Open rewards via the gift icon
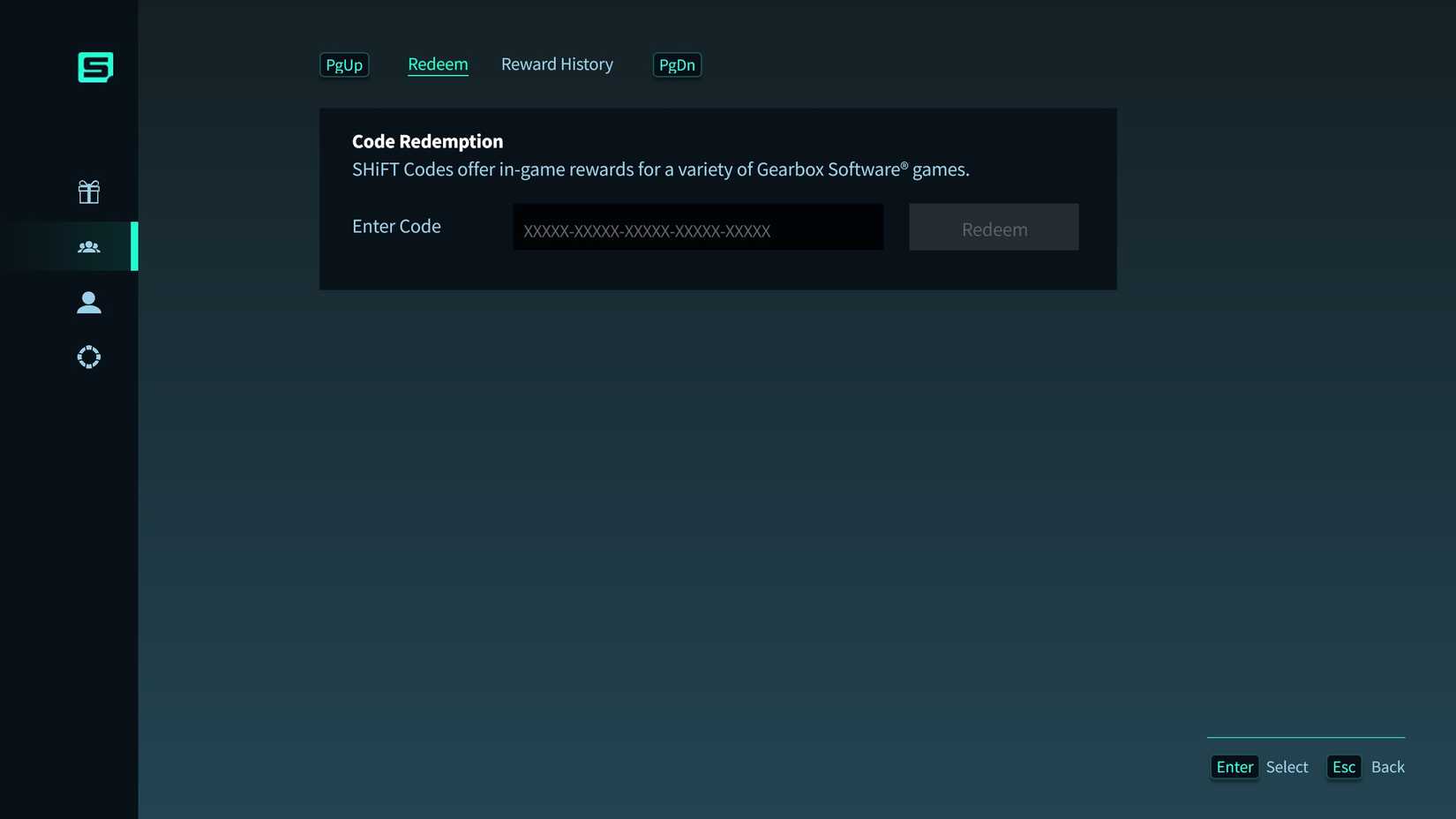This screenshot has height=819, width=1456. click(88, 192)
